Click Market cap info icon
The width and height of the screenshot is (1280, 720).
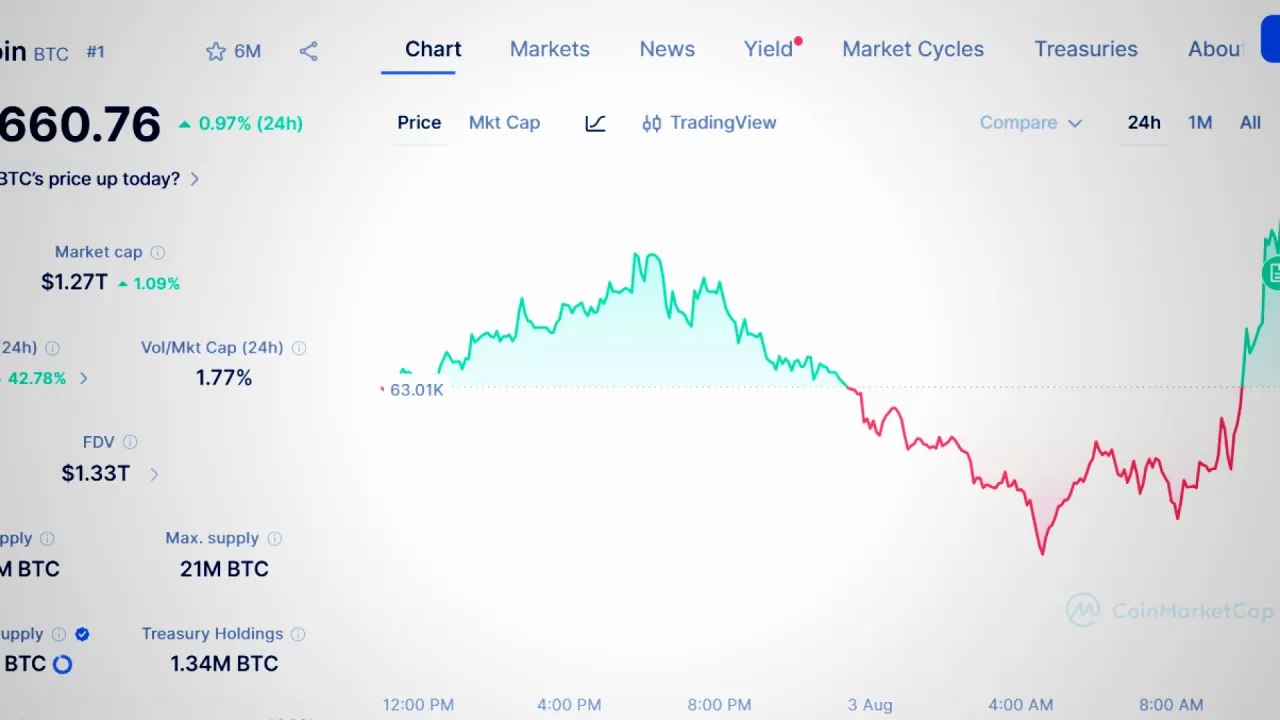[x=158, y=253]
